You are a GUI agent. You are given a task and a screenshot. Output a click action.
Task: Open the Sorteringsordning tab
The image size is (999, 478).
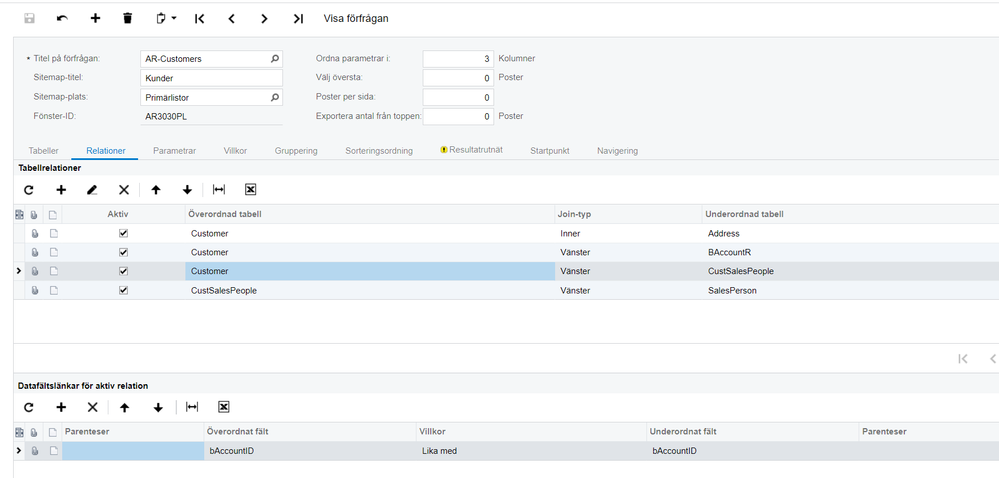379,150
